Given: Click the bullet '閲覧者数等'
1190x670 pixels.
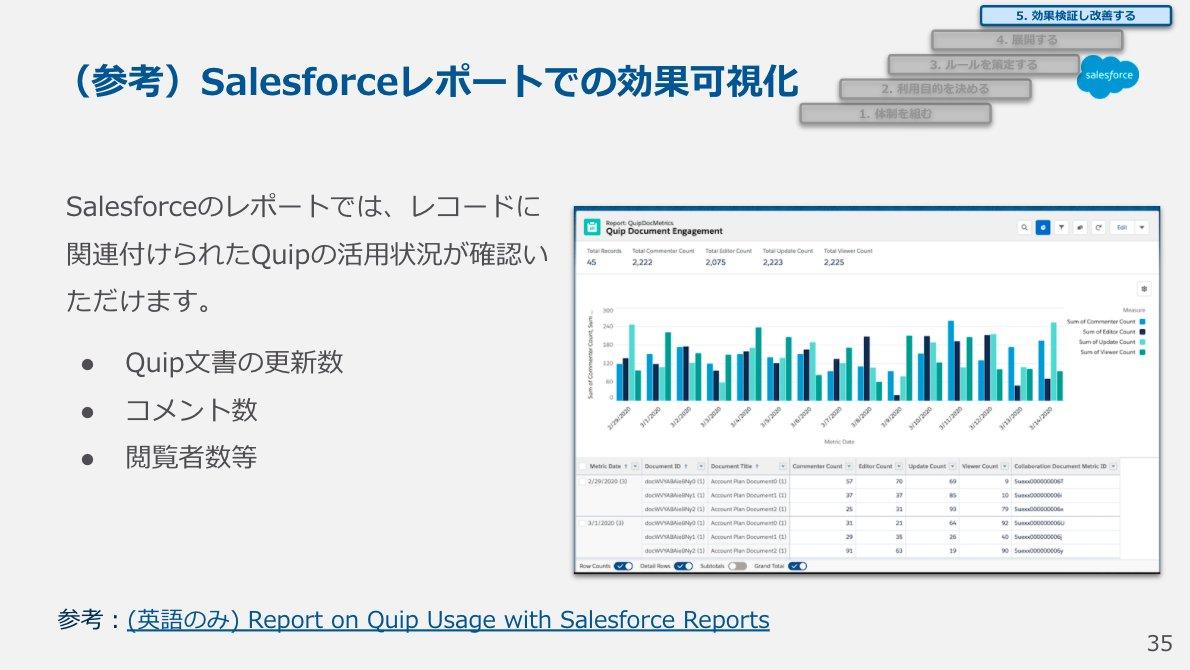Looking at the screenshot, I should click(x=191, y=458).
